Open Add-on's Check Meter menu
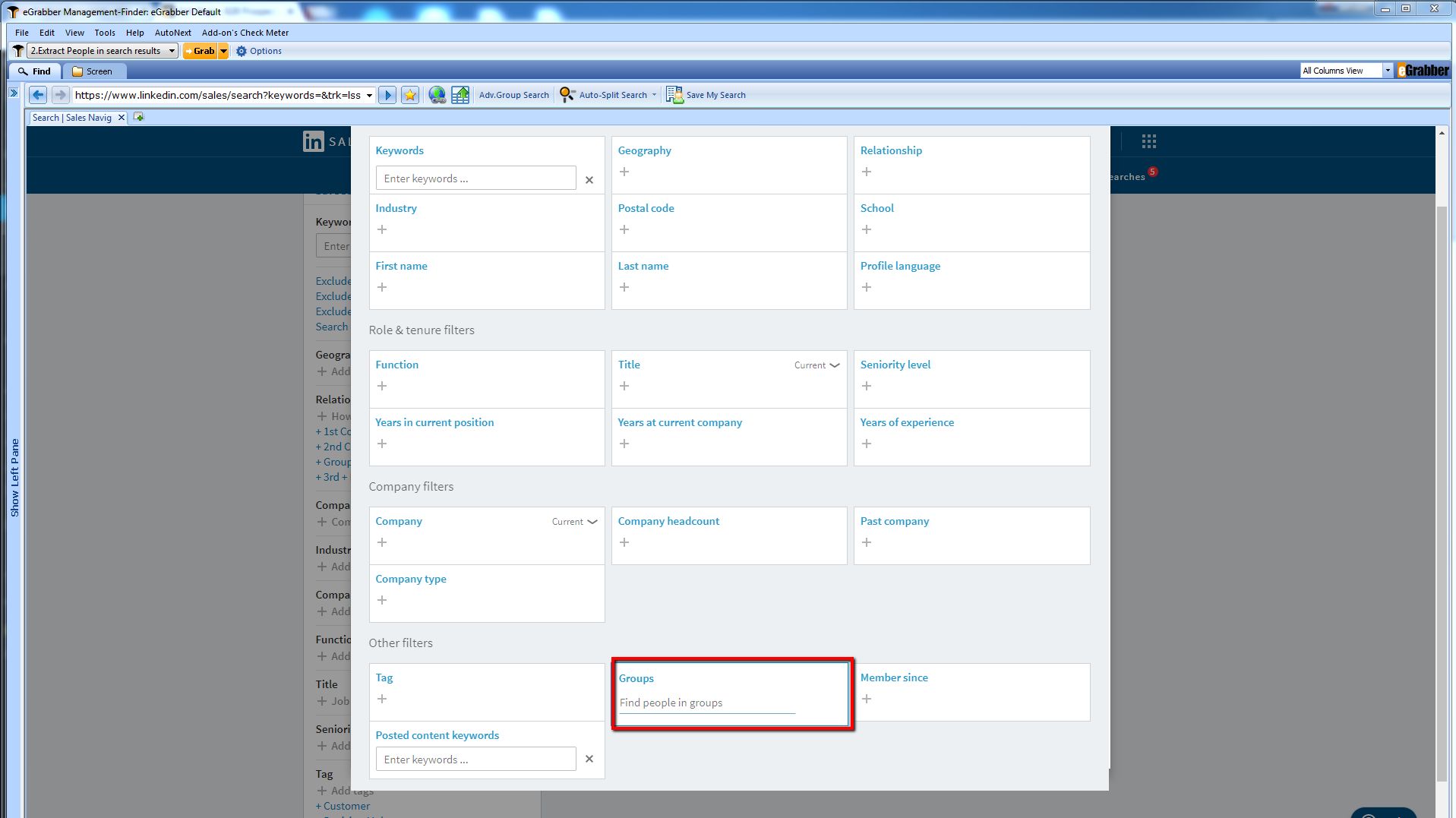The image size is (1456, 818). [245, 33]
